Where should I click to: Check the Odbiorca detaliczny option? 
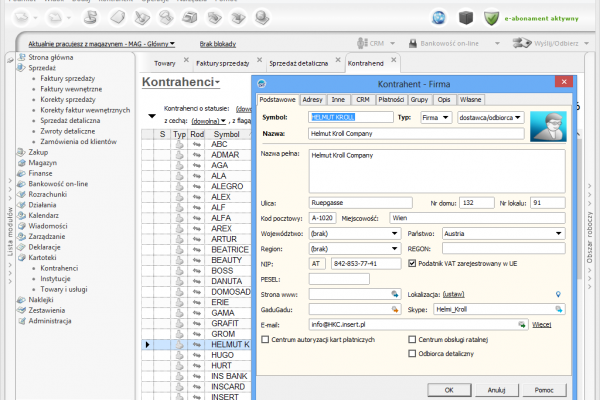[413, 351]
